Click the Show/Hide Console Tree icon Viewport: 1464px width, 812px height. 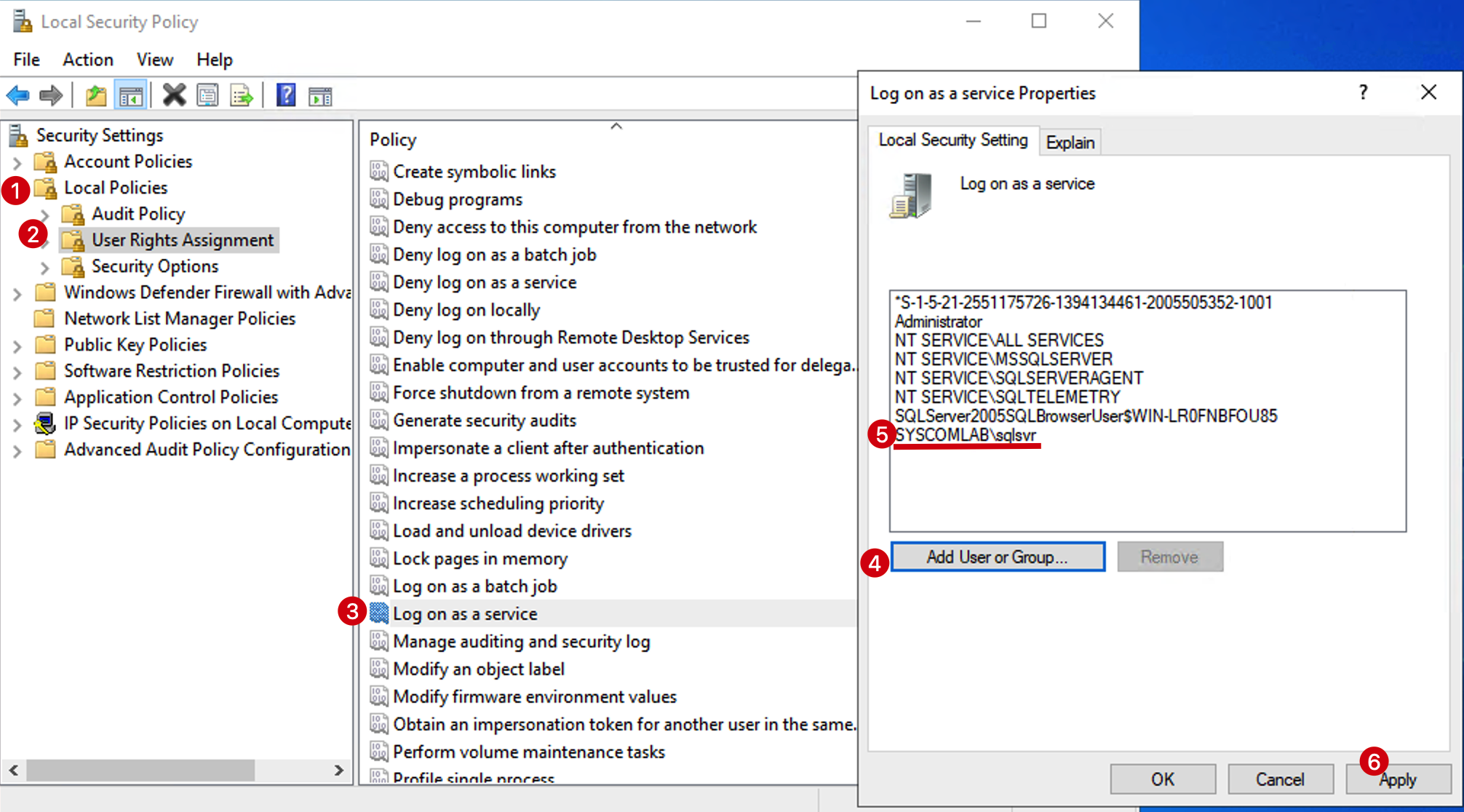pyautogui.click(x=131, y=95)
